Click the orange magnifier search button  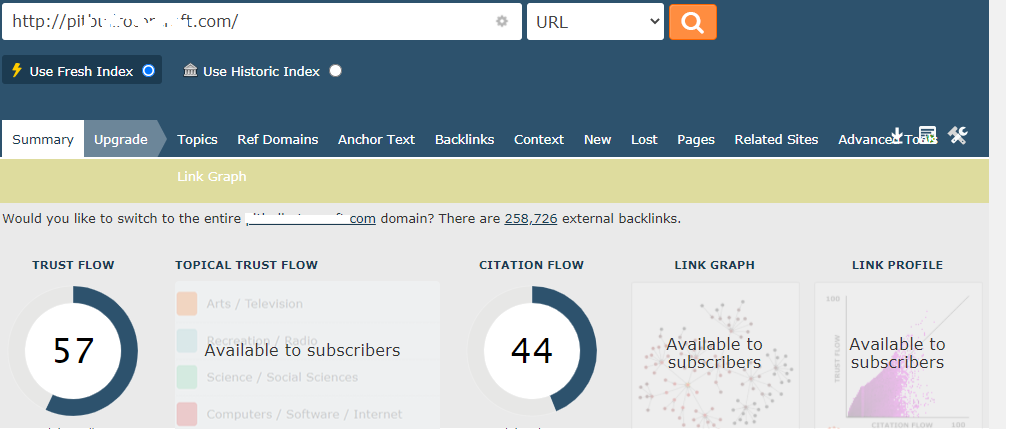click(692, 22)
